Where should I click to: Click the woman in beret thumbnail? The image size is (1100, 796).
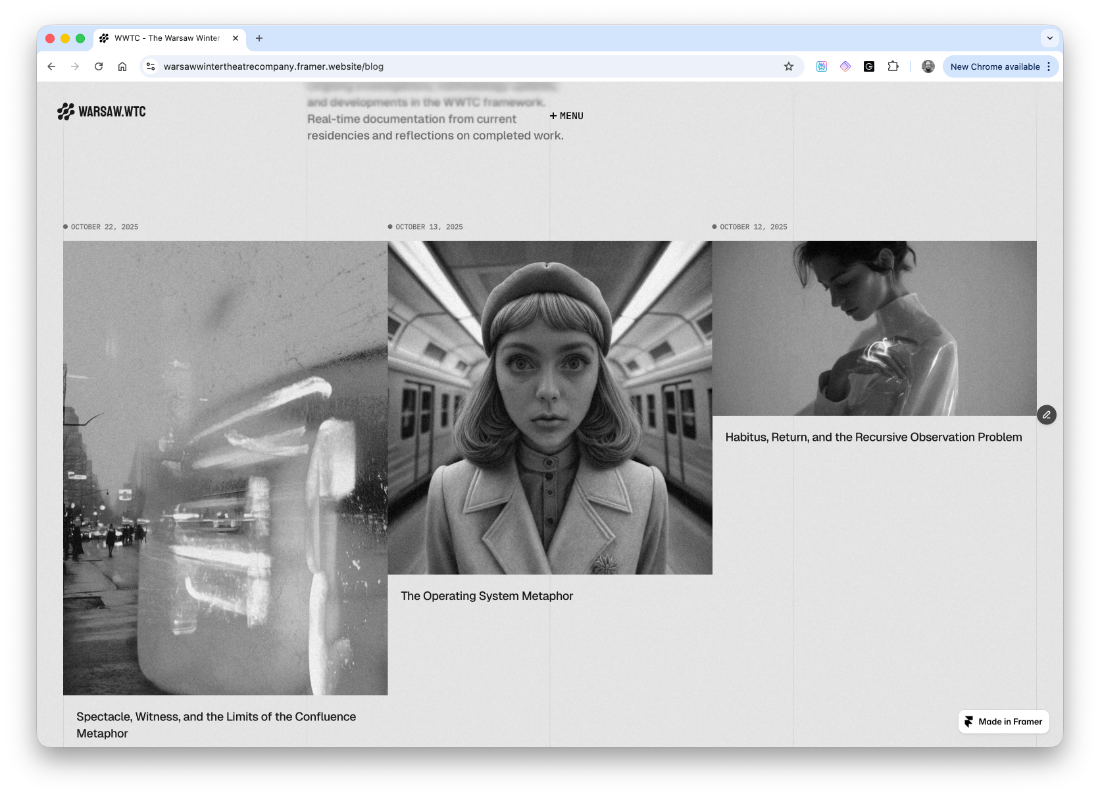(549, 407)
